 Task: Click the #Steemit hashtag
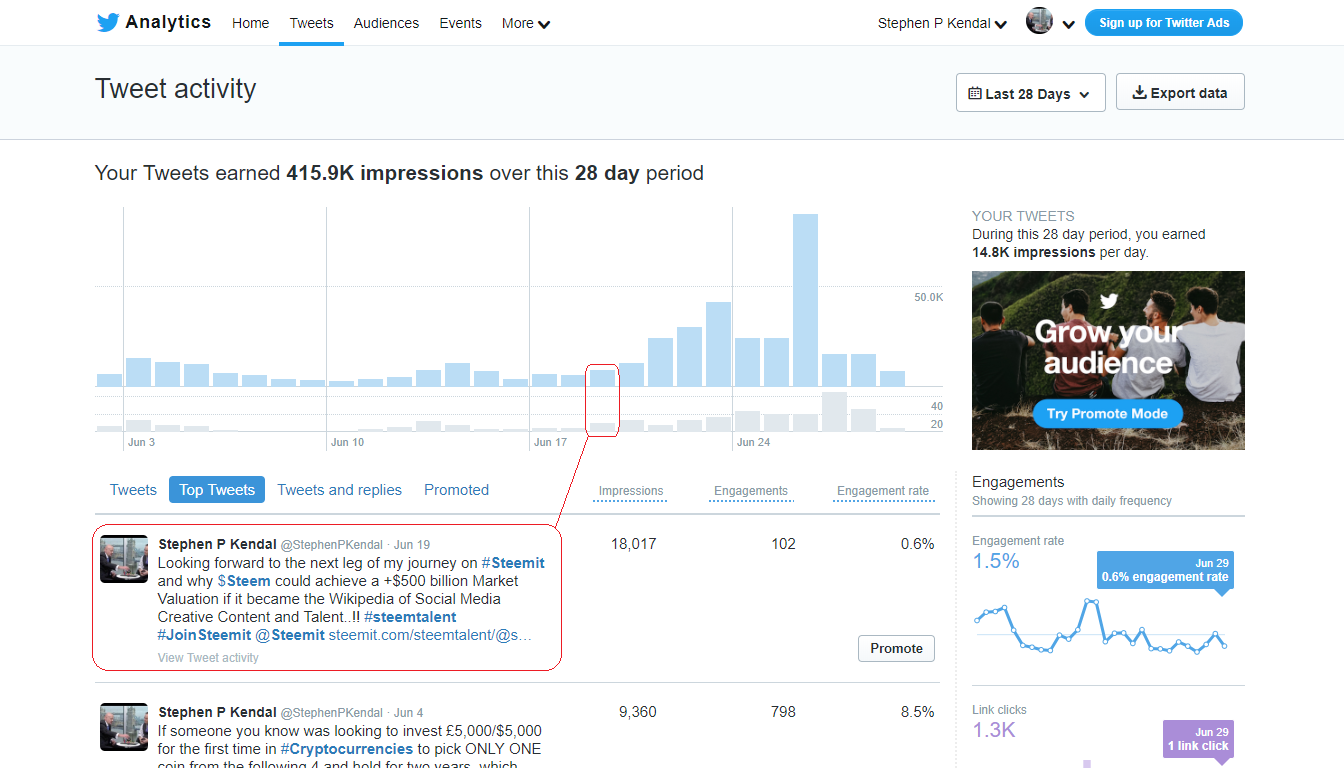coord(513,563)
